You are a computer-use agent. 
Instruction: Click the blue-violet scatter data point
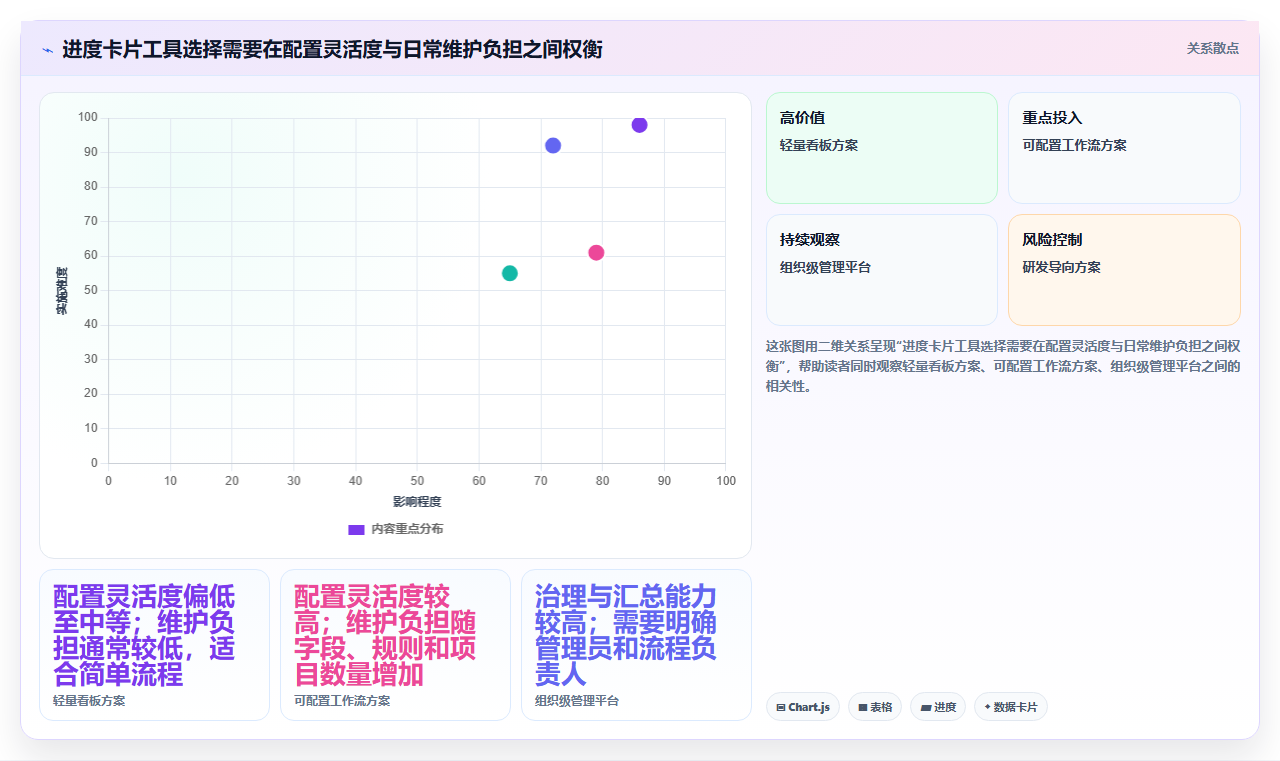click(553, 146)
